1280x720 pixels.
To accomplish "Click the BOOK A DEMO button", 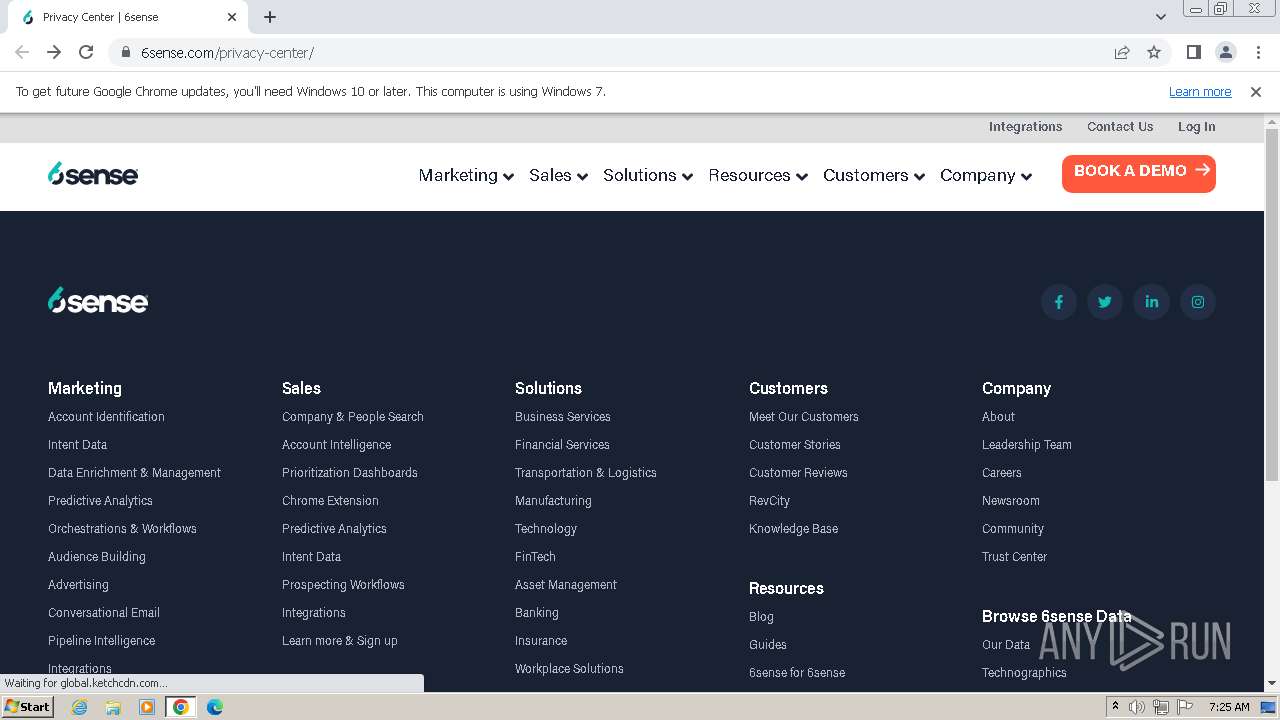I will coord(1139,173).
